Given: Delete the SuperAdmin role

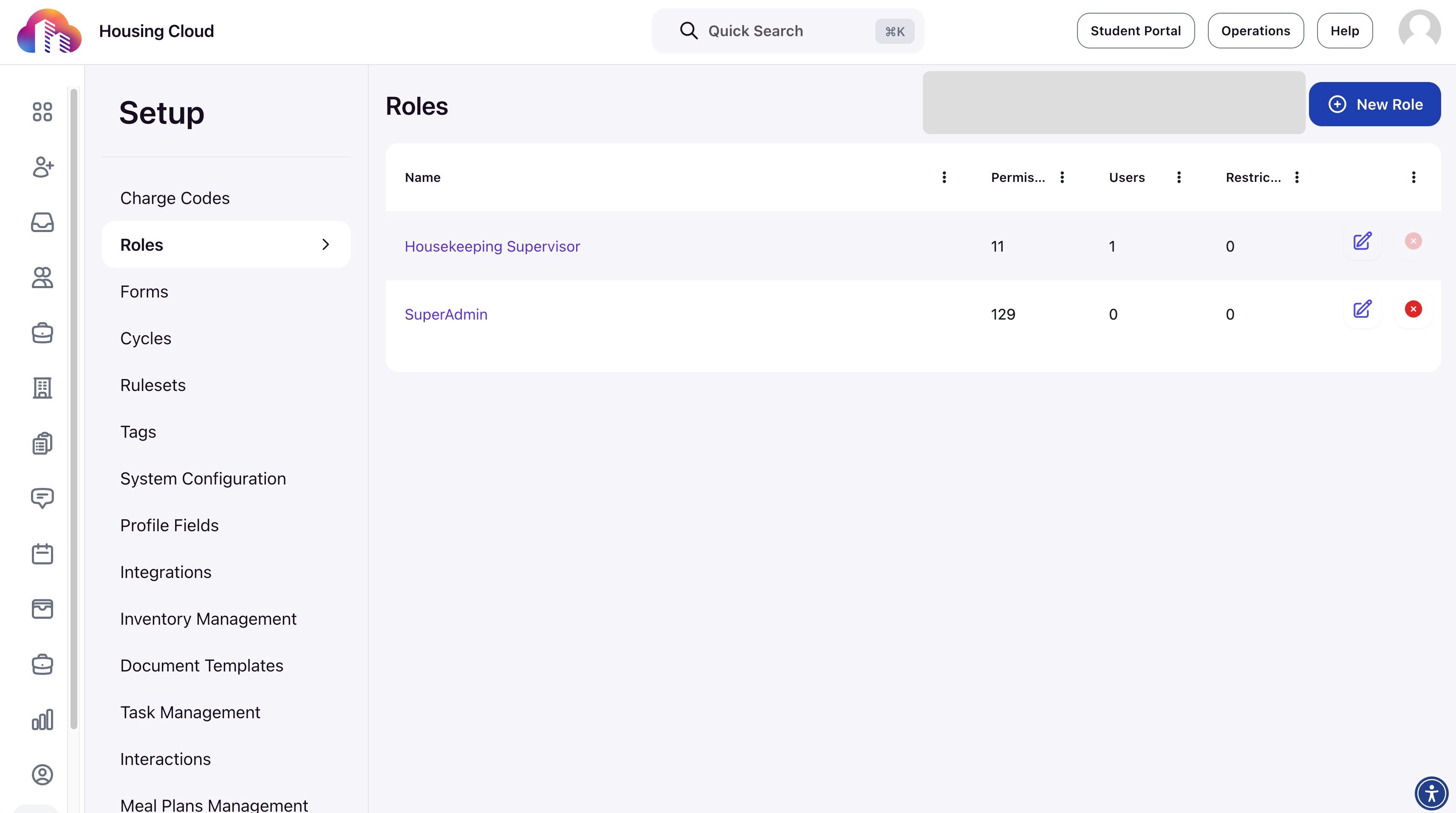Looking at the screenshot, I should 1413,309.
